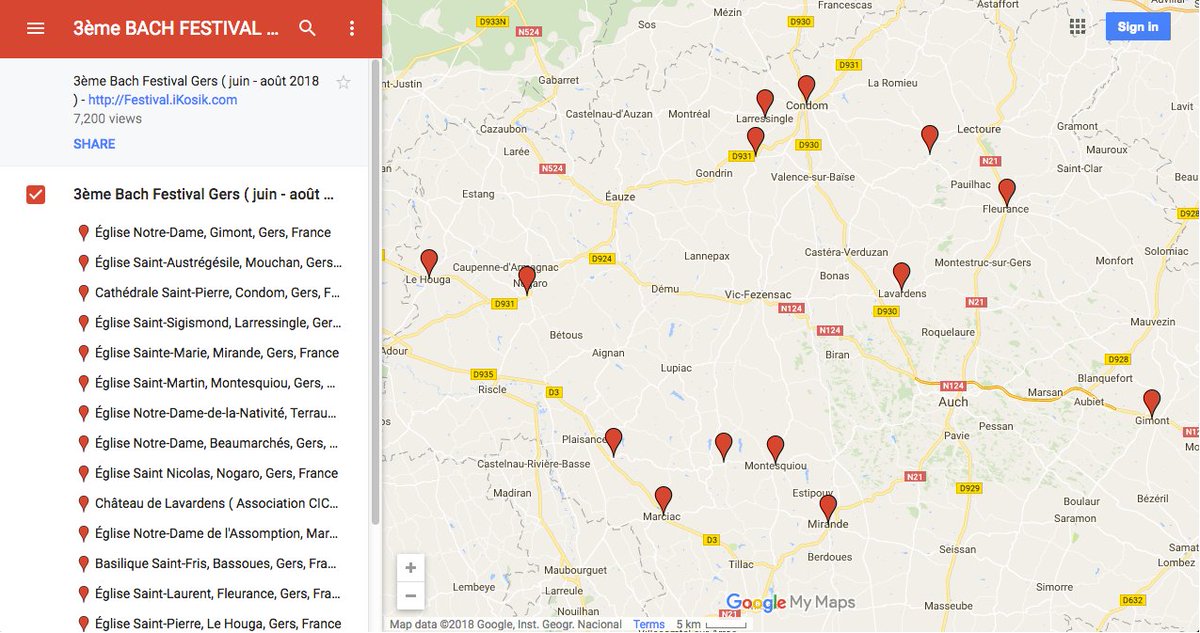The image size is (1200, 633).
Task: Open the Festival.iKosik.com link
Action: (x=163, y=100)
